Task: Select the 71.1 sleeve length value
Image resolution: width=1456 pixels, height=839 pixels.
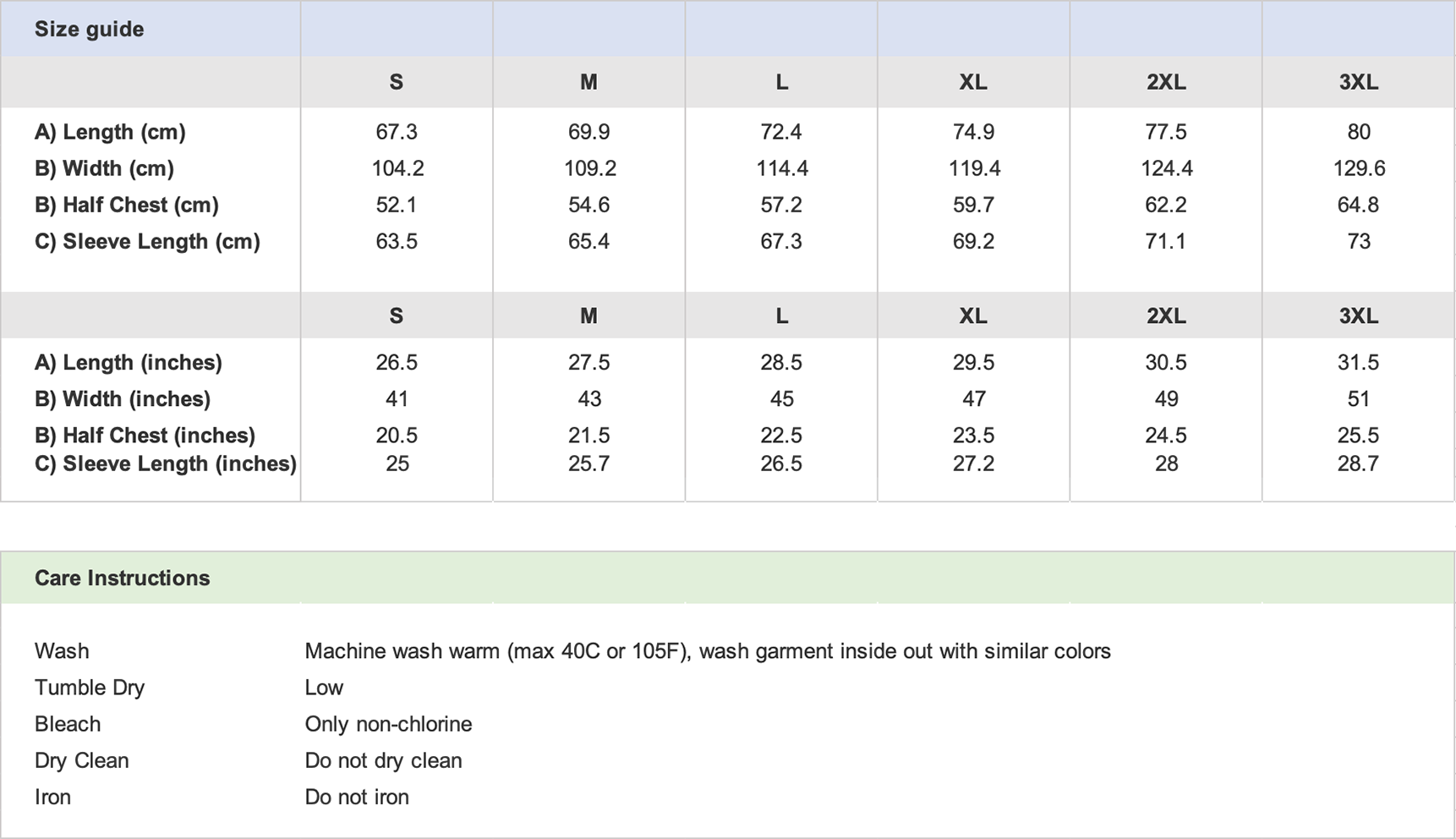Action: pos(1165,241)
